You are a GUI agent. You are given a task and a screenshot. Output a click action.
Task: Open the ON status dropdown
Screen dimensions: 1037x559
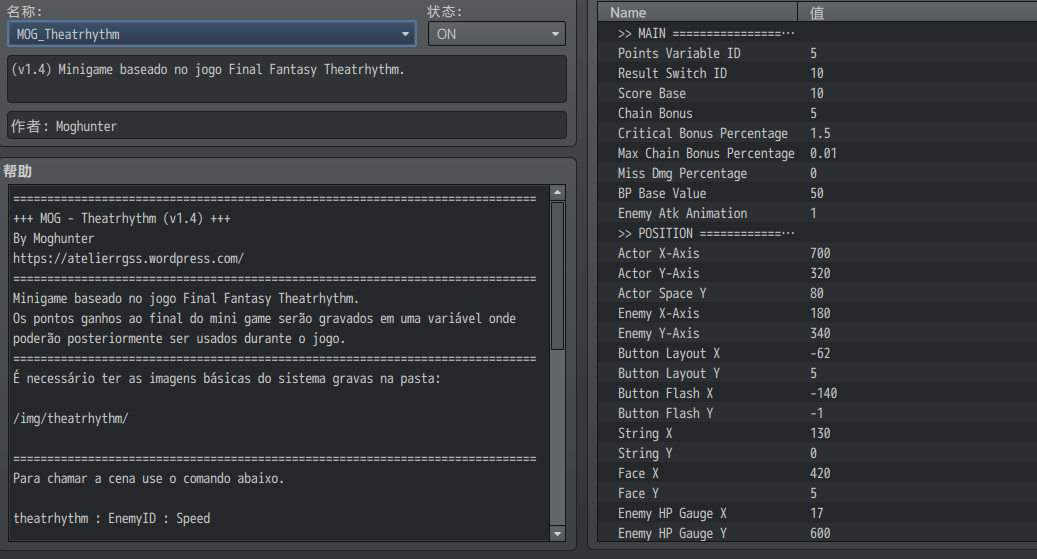point(497,34)
